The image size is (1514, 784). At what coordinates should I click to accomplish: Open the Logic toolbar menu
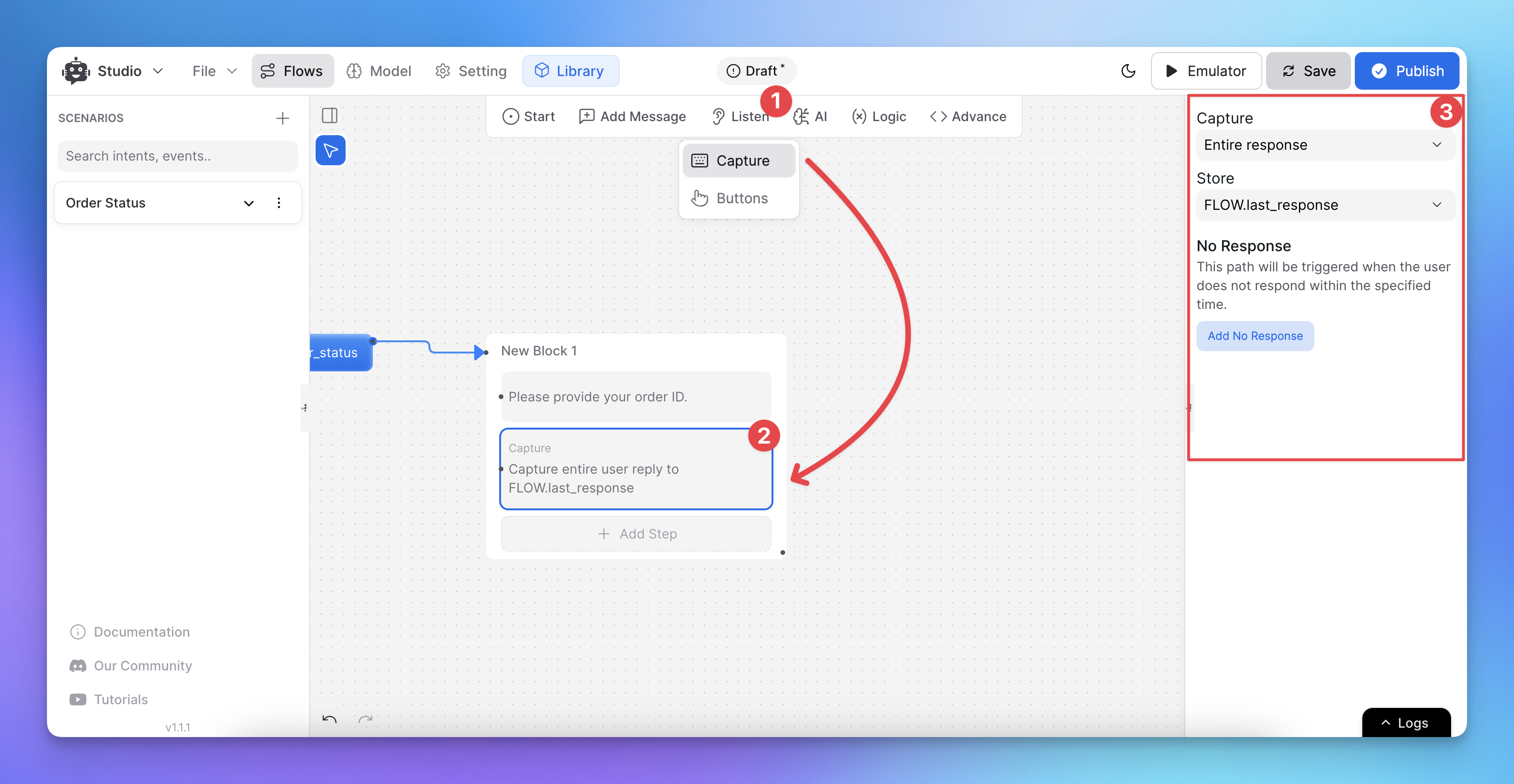coord(879,116)
